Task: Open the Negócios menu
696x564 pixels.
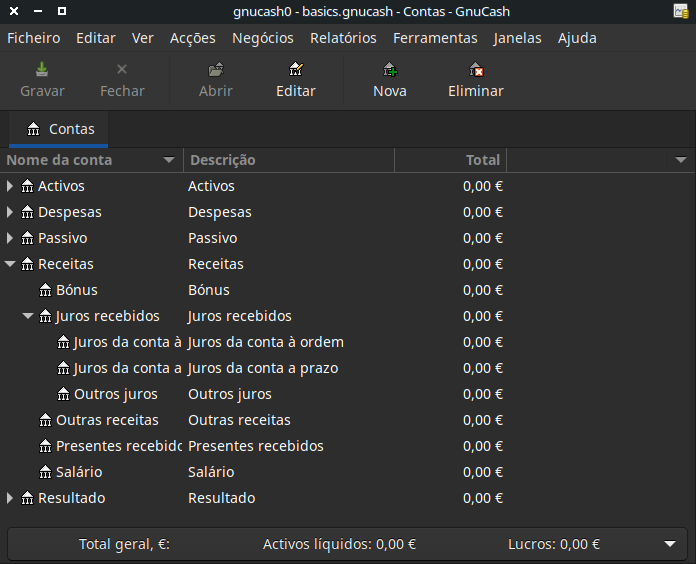Action: point(263,38)
